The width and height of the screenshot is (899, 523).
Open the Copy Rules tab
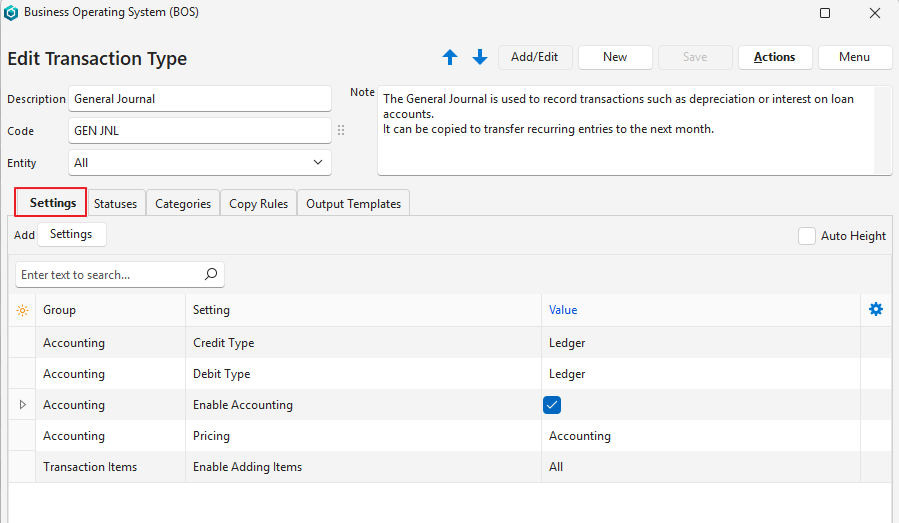point(258,204)
